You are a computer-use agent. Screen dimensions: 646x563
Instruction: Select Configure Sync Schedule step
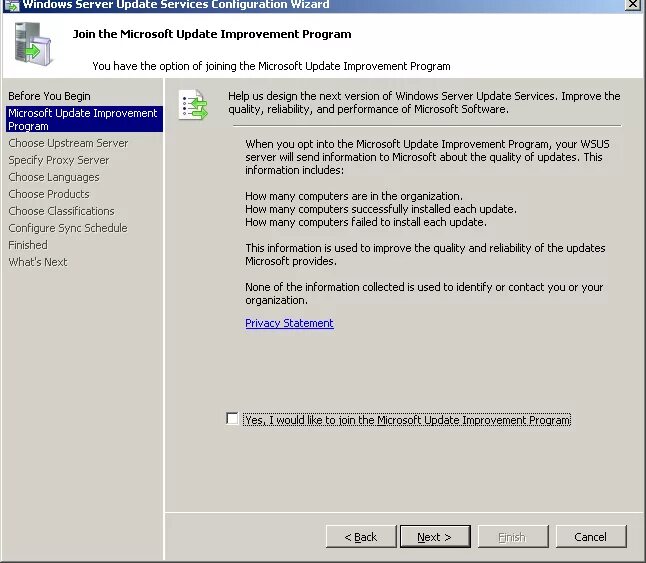click(68, 228)
